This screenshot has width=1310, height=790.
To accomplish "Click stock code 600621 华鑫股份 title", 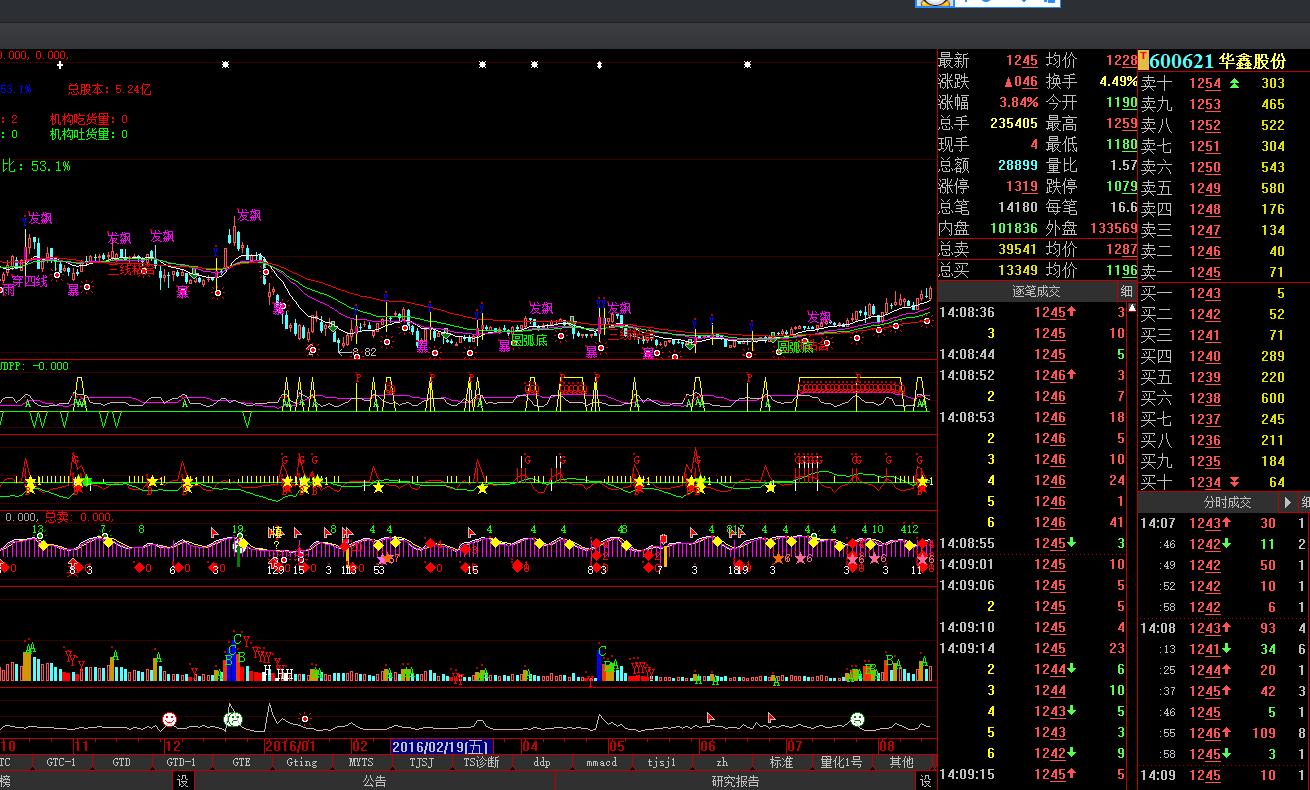I will (x=1218, y=61).
